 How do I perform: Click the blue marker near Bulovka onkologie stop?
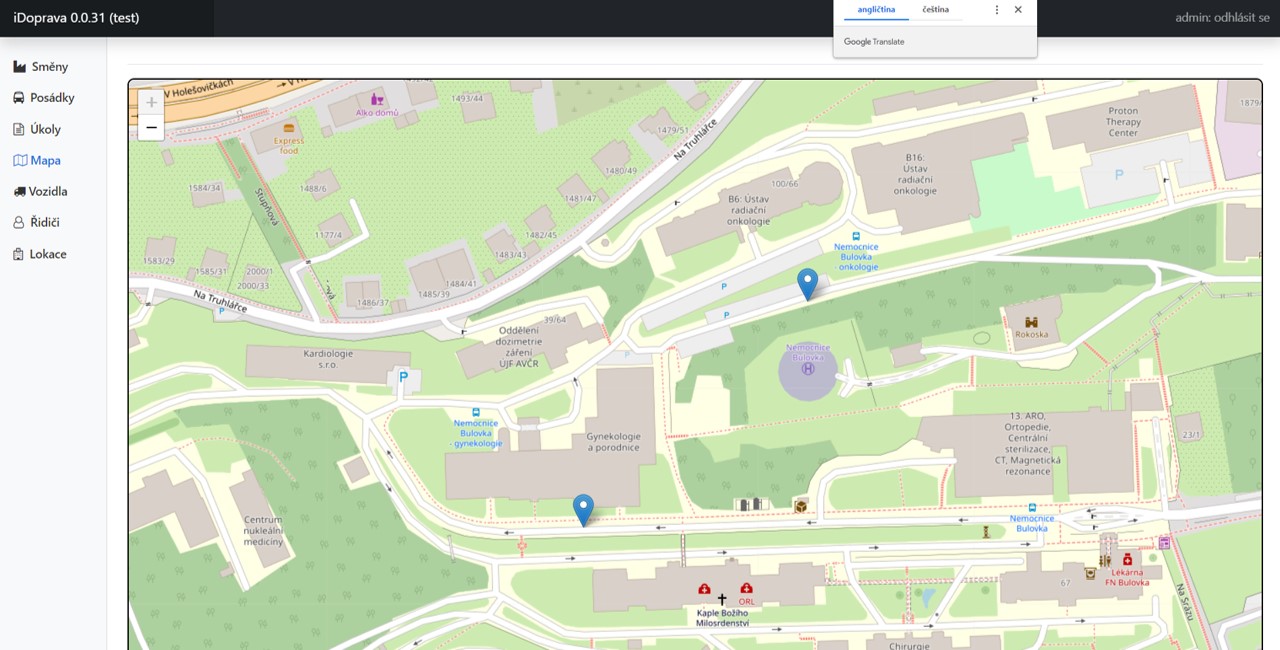[x=807, y=284]
